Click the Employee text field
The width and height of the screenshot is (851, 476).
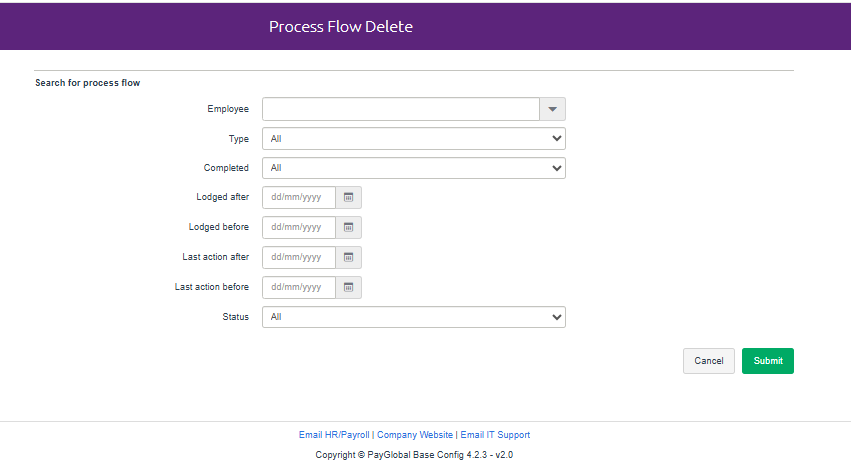[400, 109]
